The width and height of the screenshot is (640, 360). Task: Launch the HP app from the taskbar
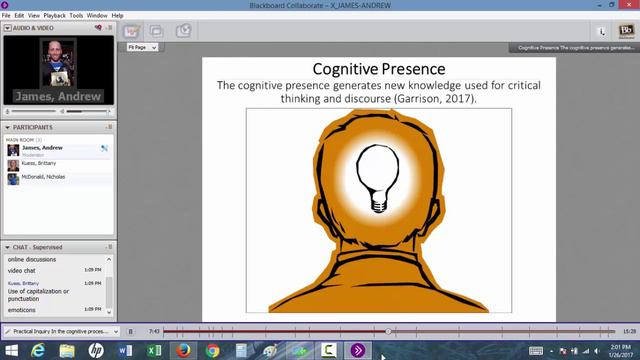96,351
